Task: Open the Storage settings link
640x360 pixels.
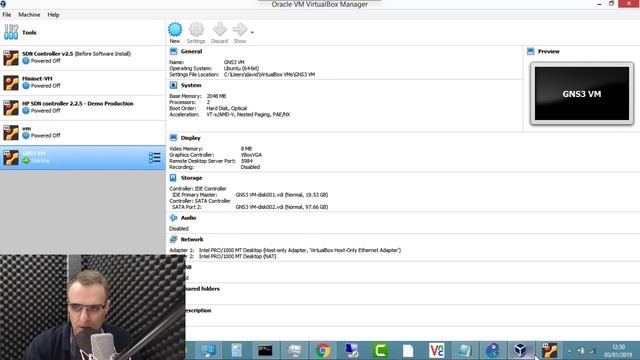Action: (x=191, y=178)
